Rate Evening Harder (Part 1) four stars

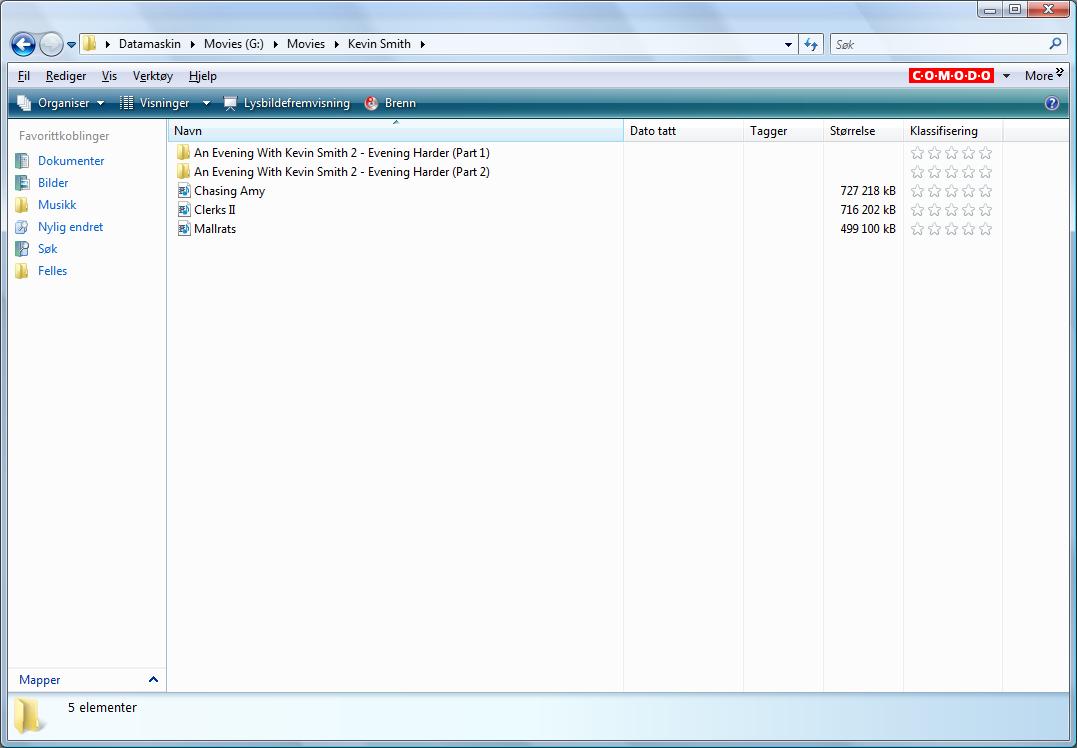(968, 152)
